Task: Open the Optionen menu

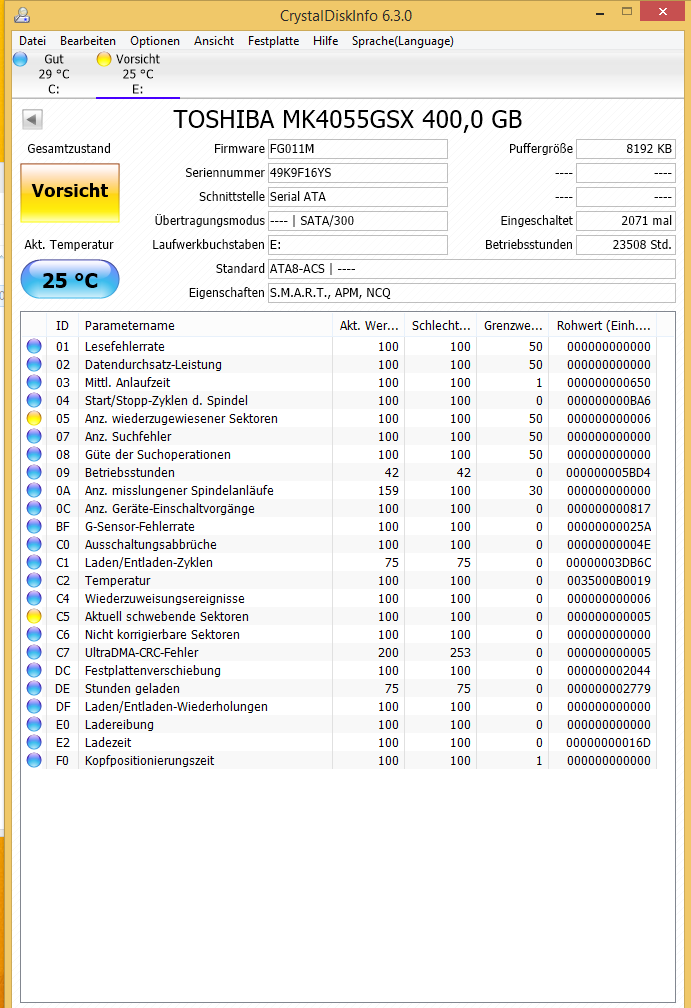Action: 155,41
